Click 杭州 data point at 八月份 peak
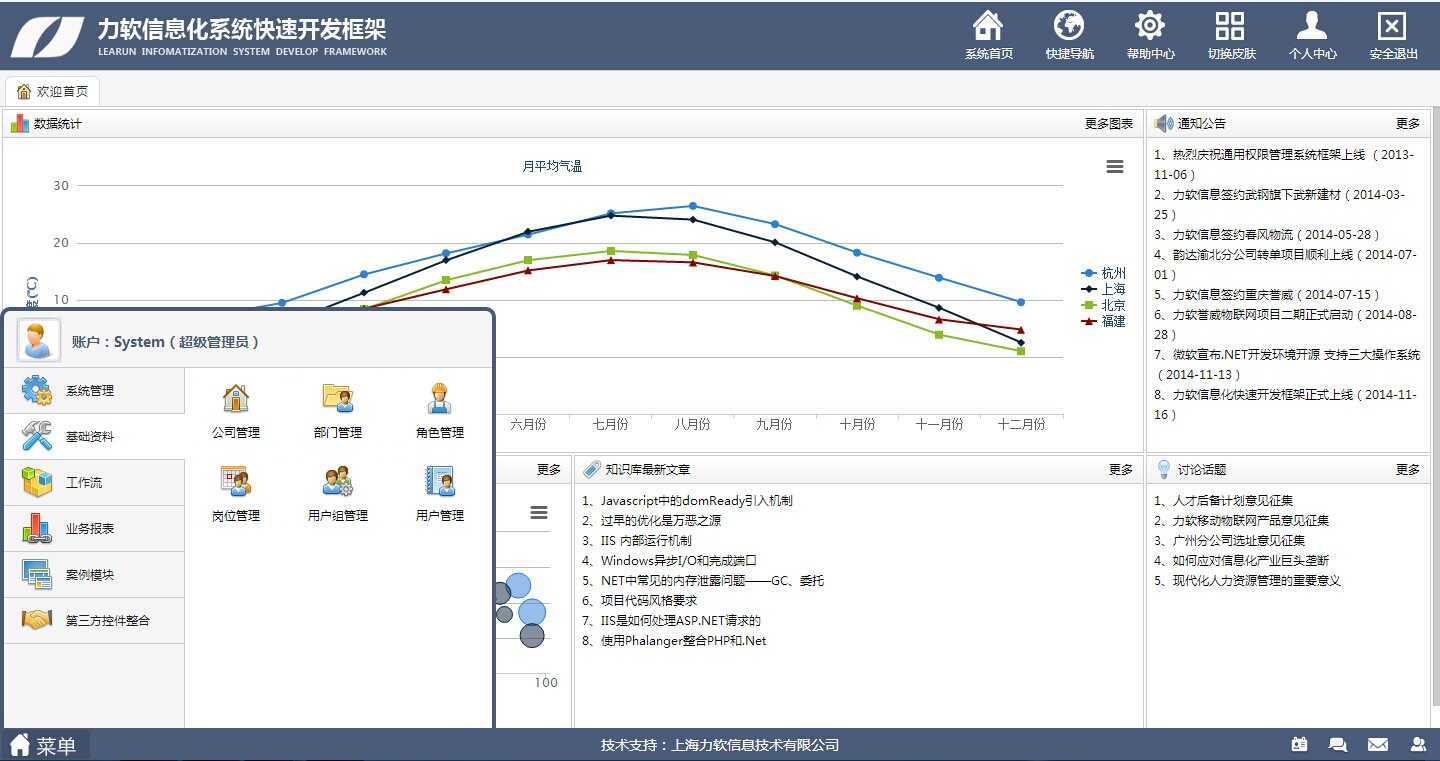Viewport: 1440px width, 761px height. point(693,206)
